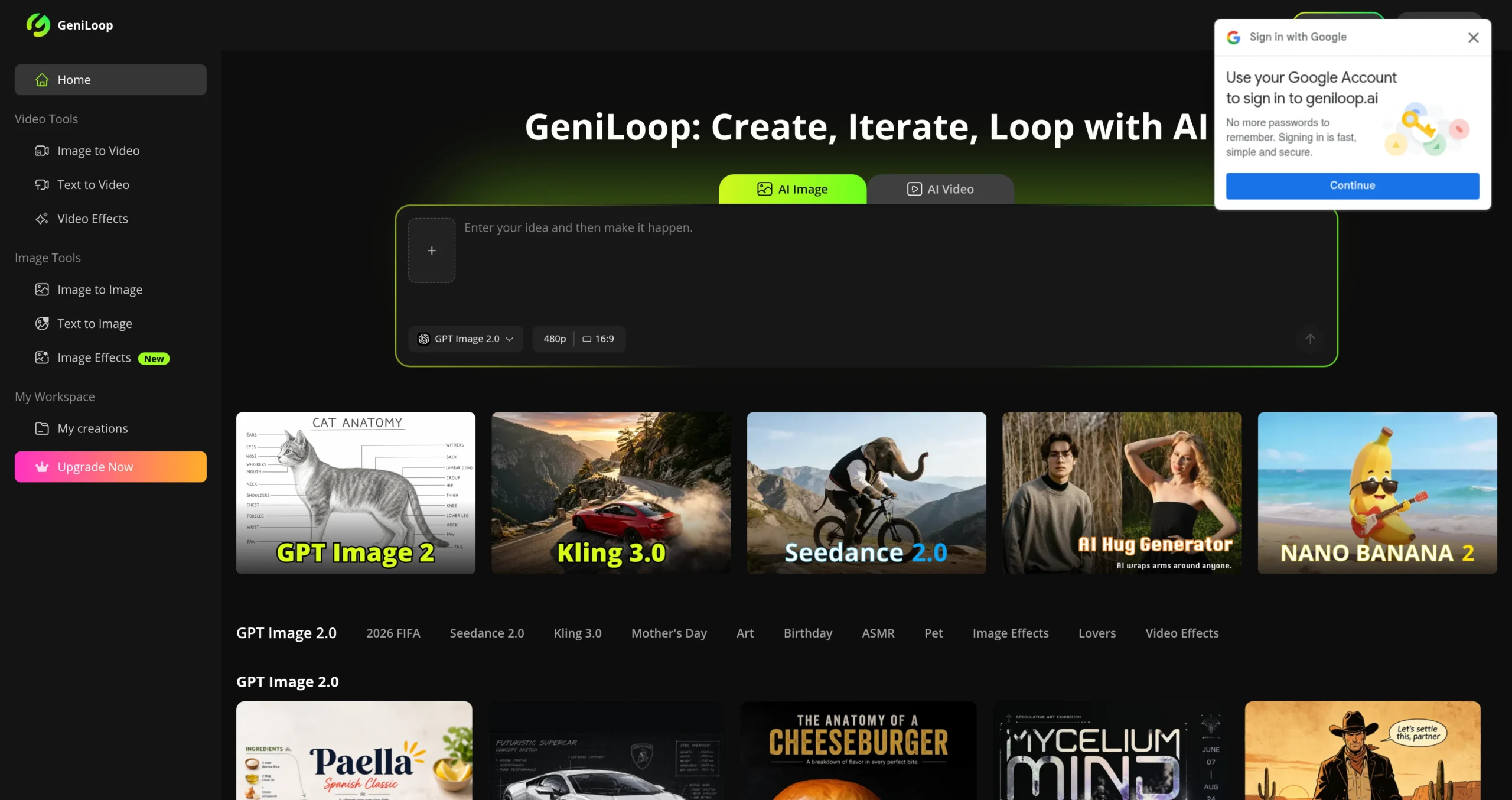Click the New badge beside Image Effects
Image resolution: width=1512 pixels, height=800 pixels.
154,359
